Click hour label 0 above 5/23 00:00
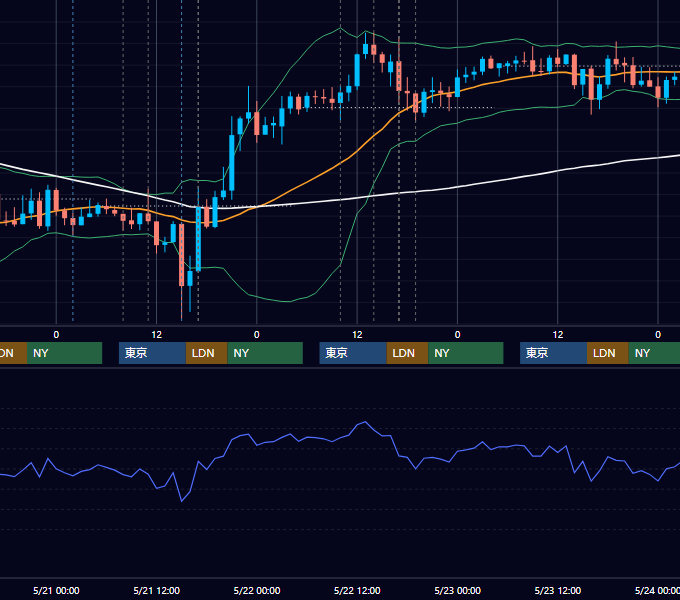The image size is (680, 600). tap(458, 335)
